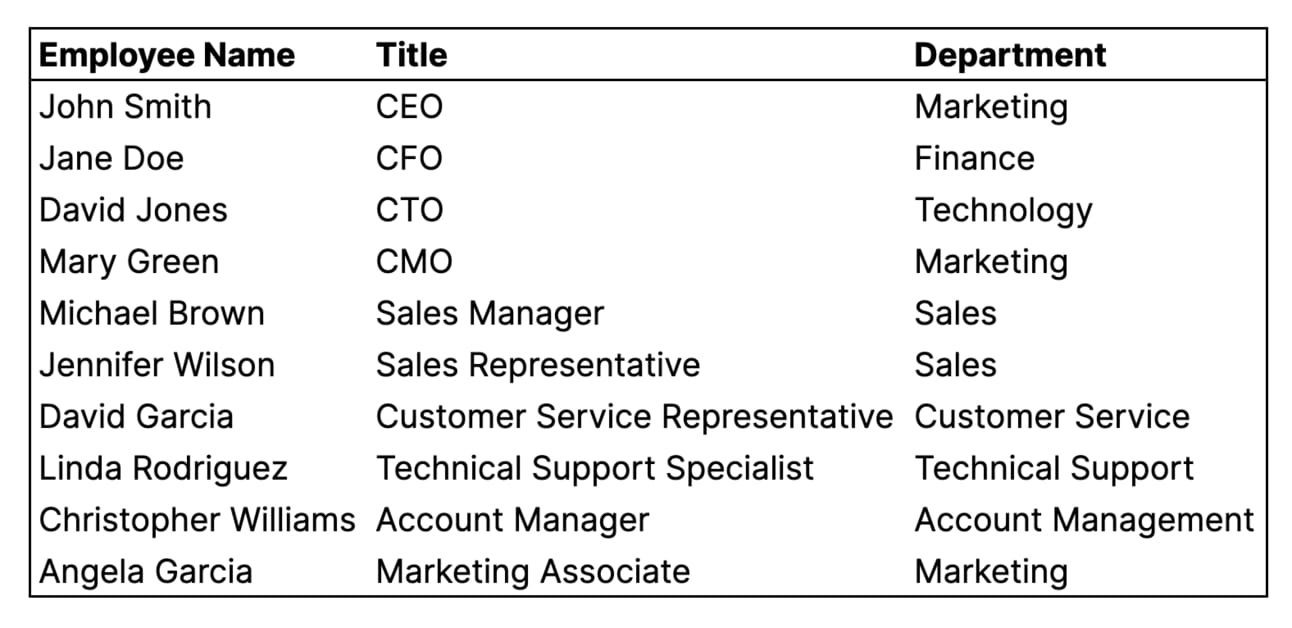Select the Mary Green name cell
1292x628 pixels.
point(129,263)
